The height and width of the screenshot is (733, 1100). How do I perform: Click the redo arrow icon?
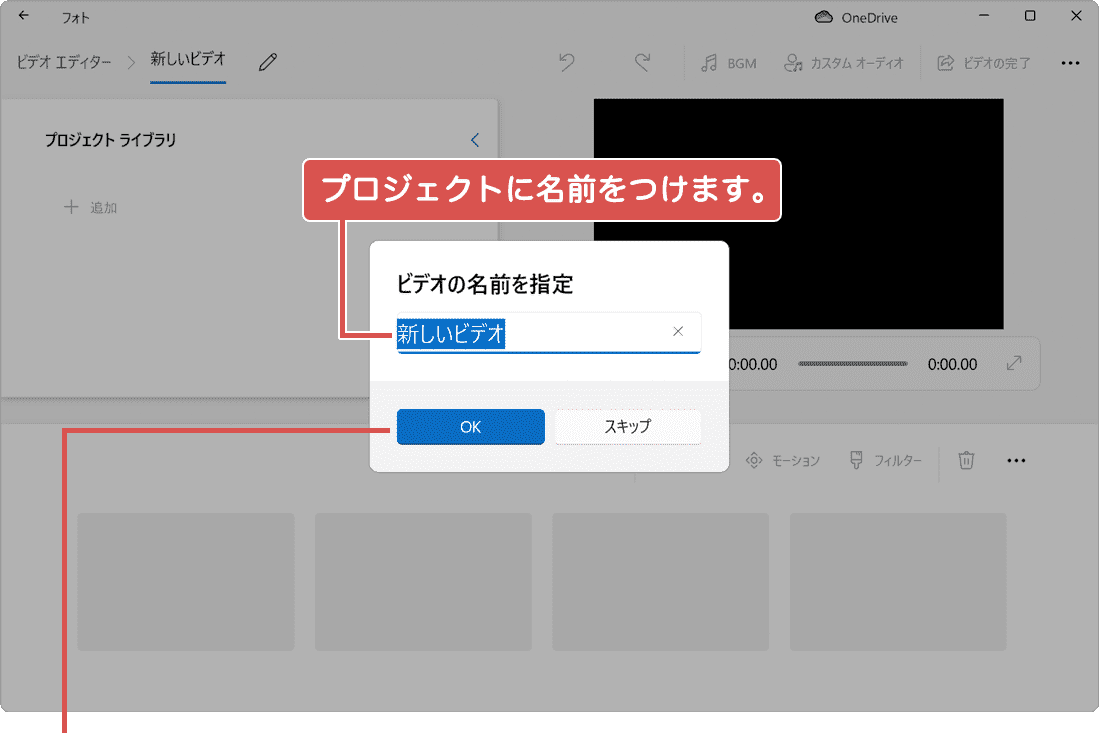coord(643,62)
